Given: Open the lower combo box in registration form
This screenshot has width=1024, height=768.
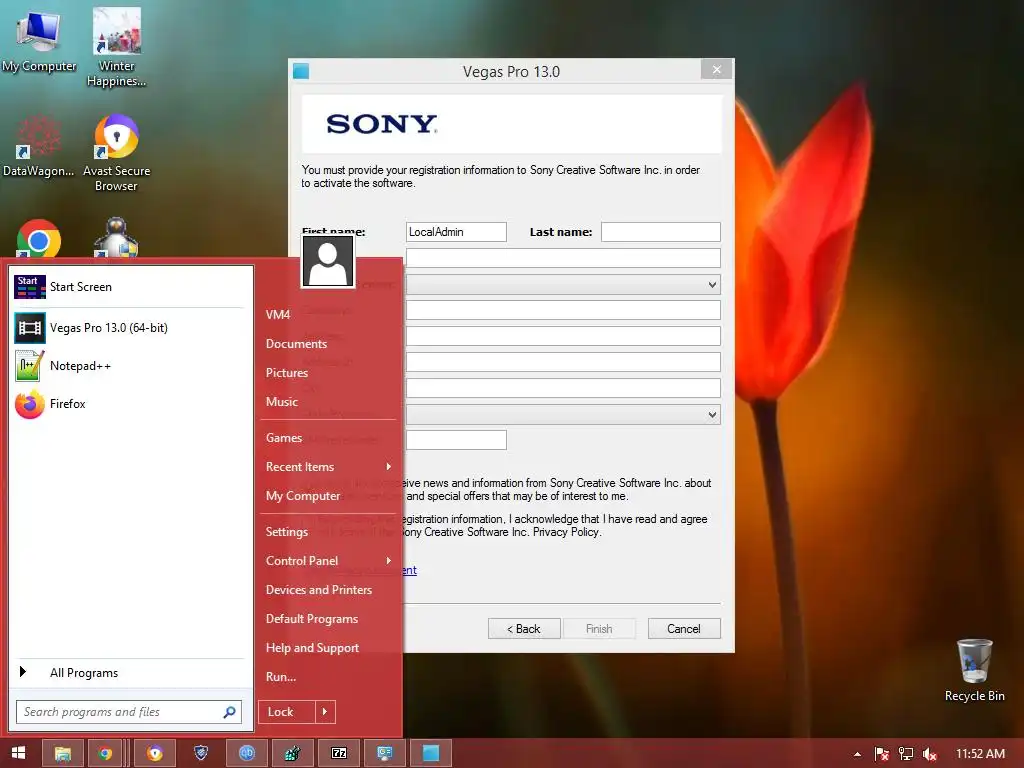Looking at the screenshot, I should (x=563, y=415).
